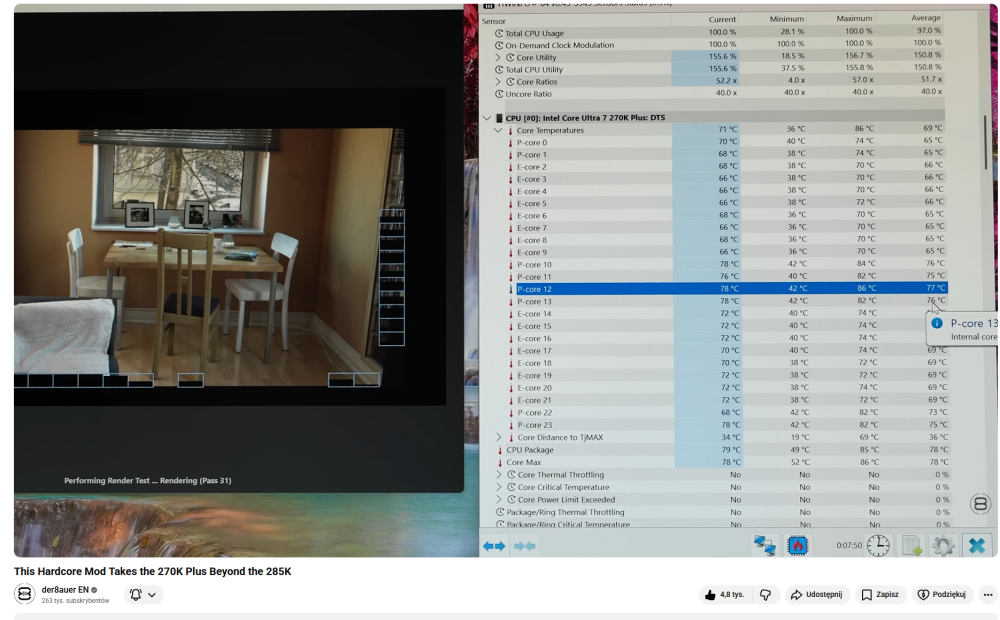1000x620 pixels.
Task: Open the three-dot more actions menu
Action: 988,594
